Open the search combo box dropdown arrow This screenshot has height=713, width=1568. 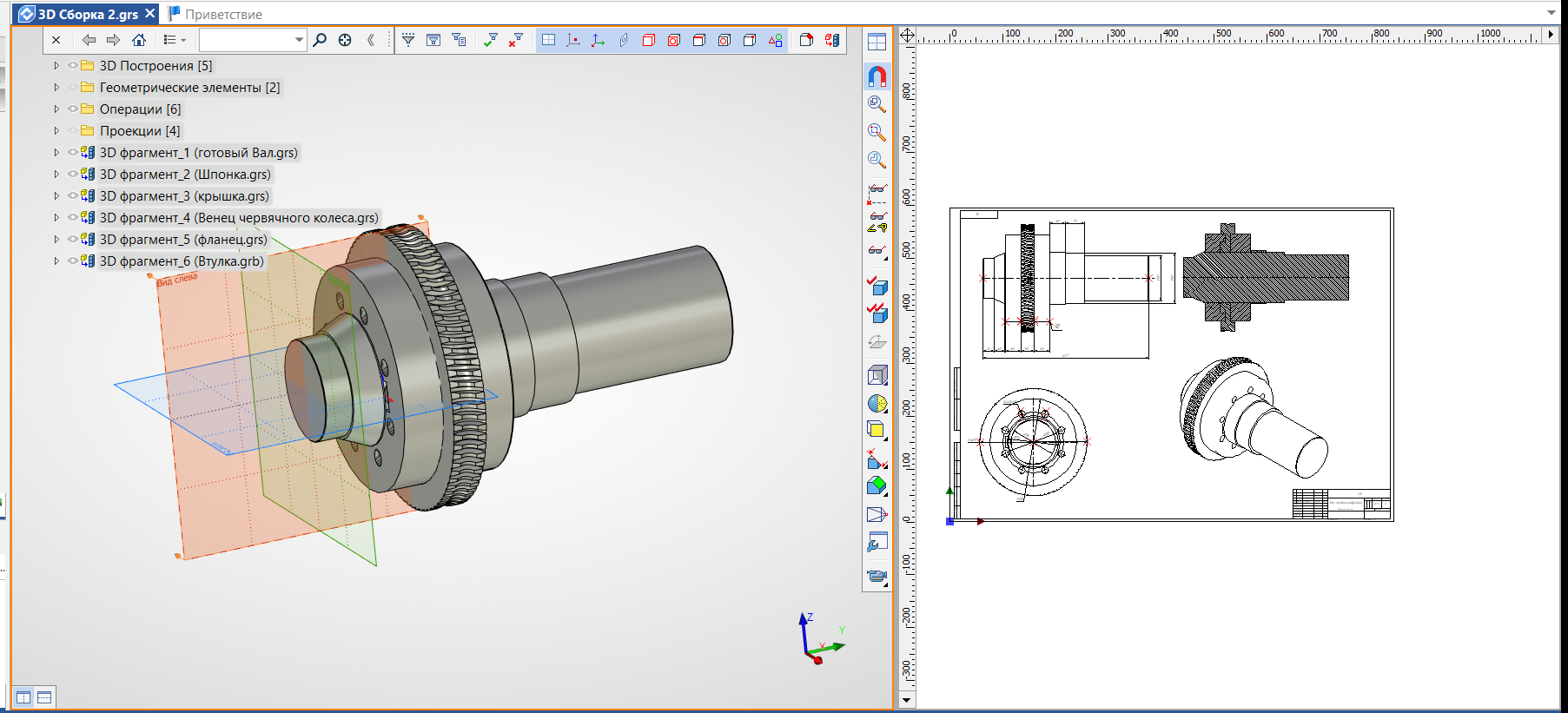pos(299,40)
